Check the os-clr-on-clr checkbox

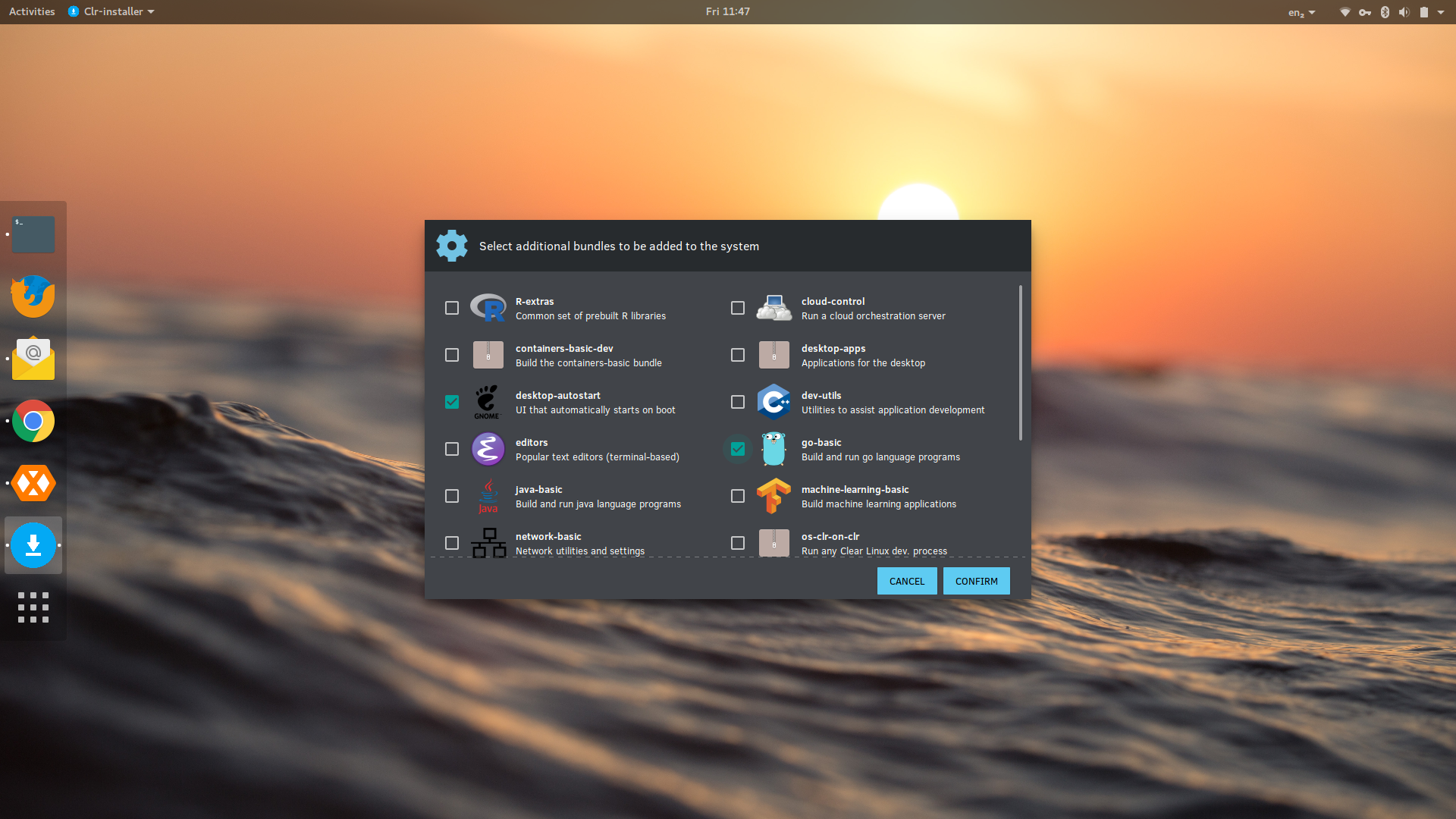tap(738, 543)
